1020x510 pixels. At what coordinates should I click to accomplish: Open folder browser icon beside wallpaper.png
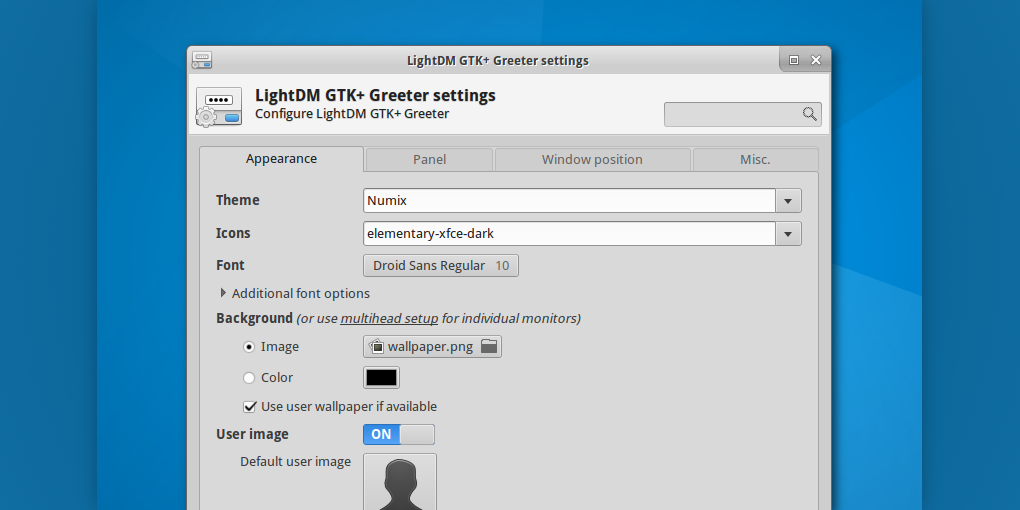(x=488, y=347)
